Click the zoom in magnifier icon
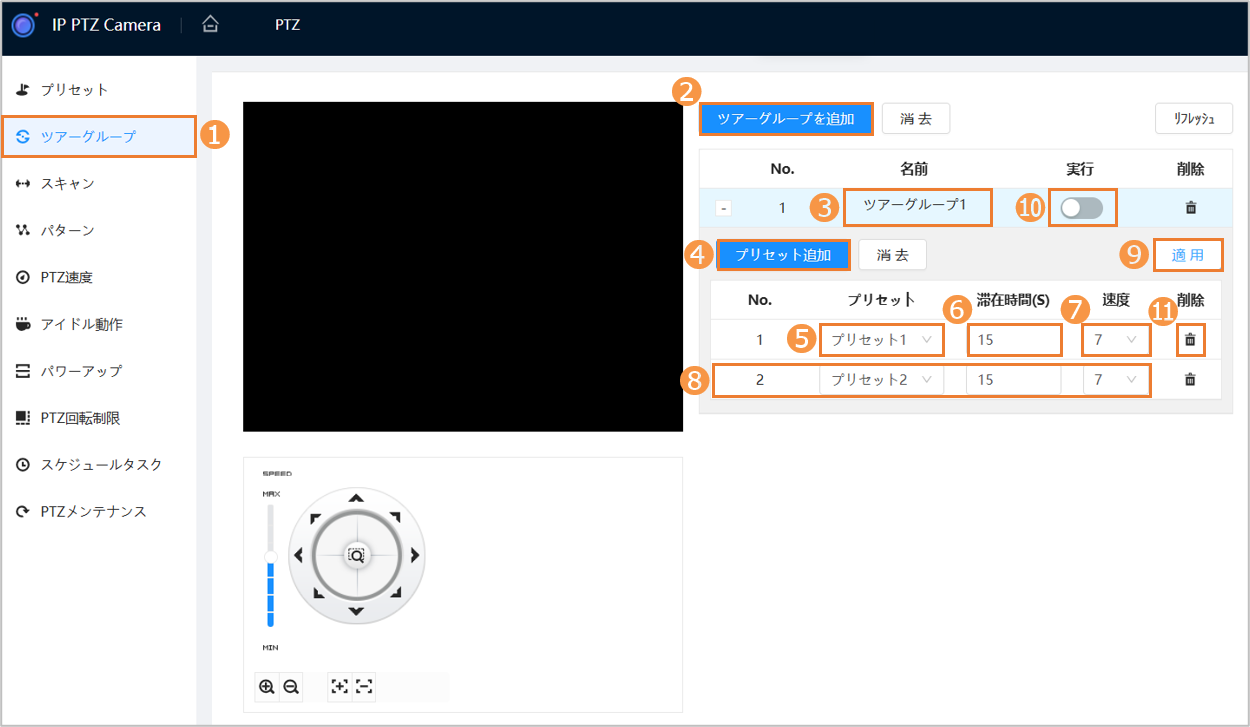The image size is (1250, 727). click(x=266, y=687)
